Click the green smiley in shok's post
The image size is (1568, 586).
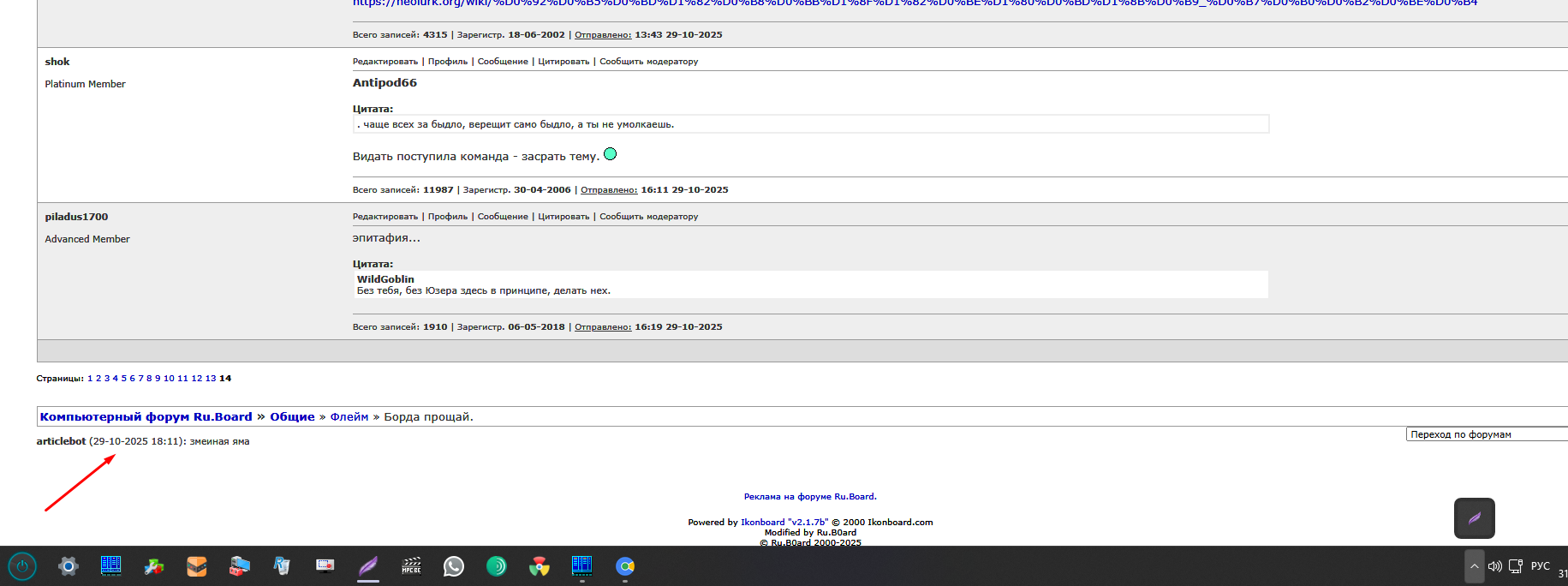pos(610,154)
